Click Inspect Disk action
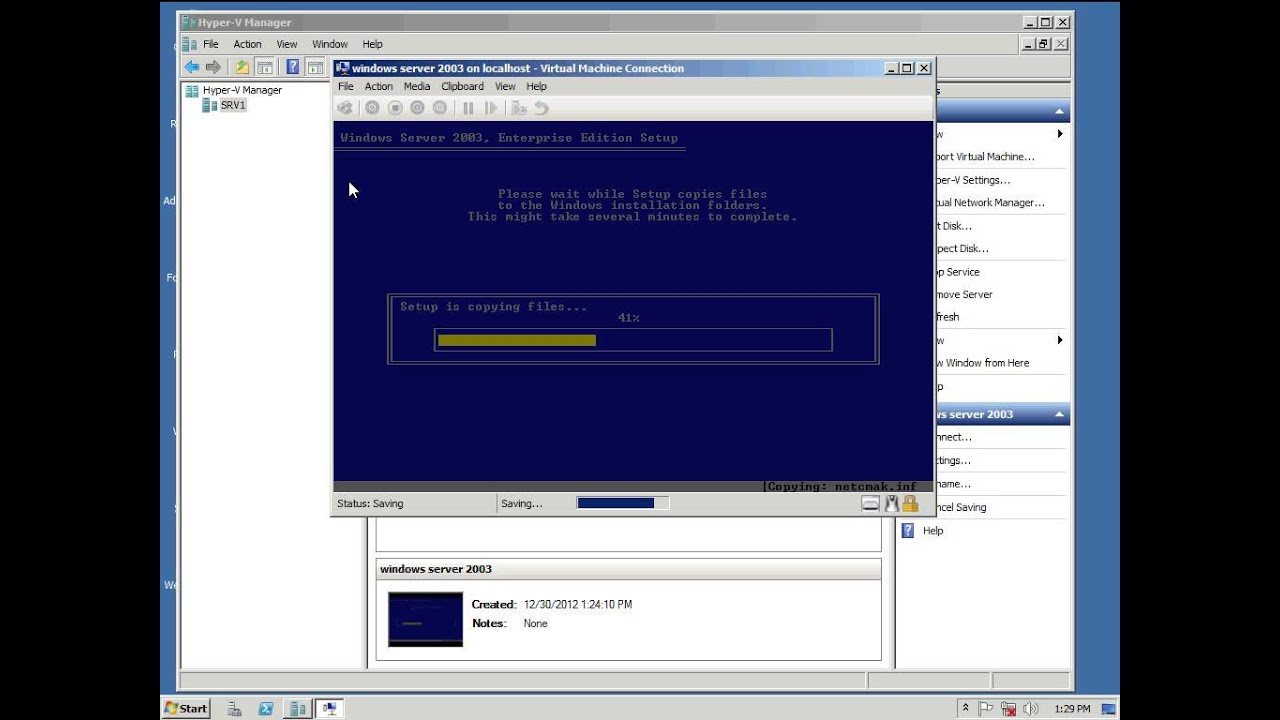The width and height of the screenshot is (1280, 720). (961, 249)
